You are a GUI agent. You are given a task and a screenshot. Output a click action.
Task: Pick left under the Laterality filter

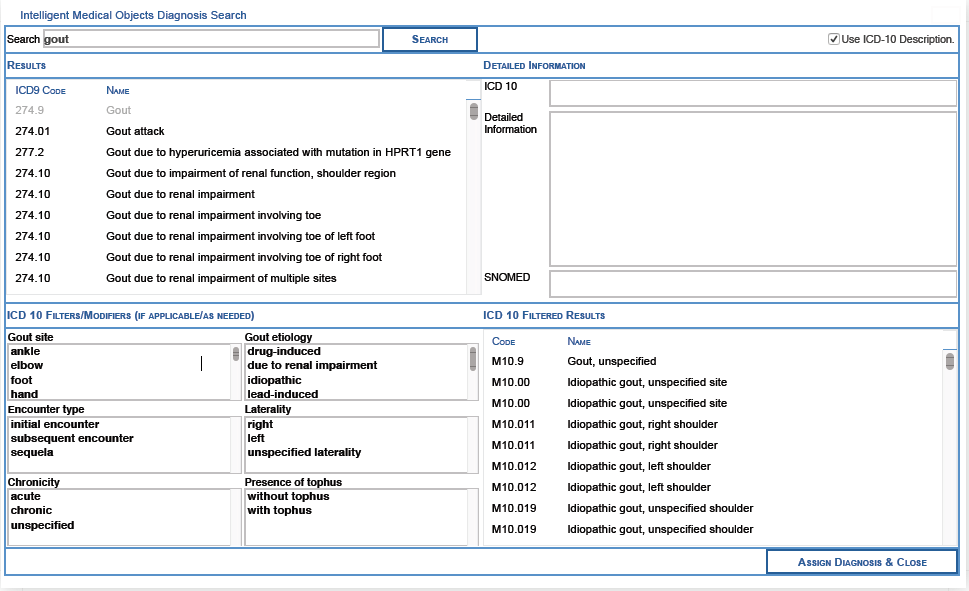tap(260, 438)
